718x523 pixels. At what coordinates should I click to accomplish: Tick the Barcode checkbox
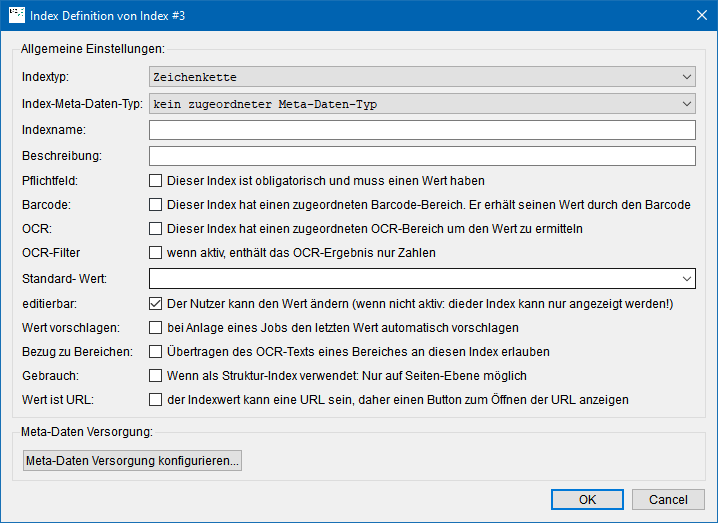[156, 204]
